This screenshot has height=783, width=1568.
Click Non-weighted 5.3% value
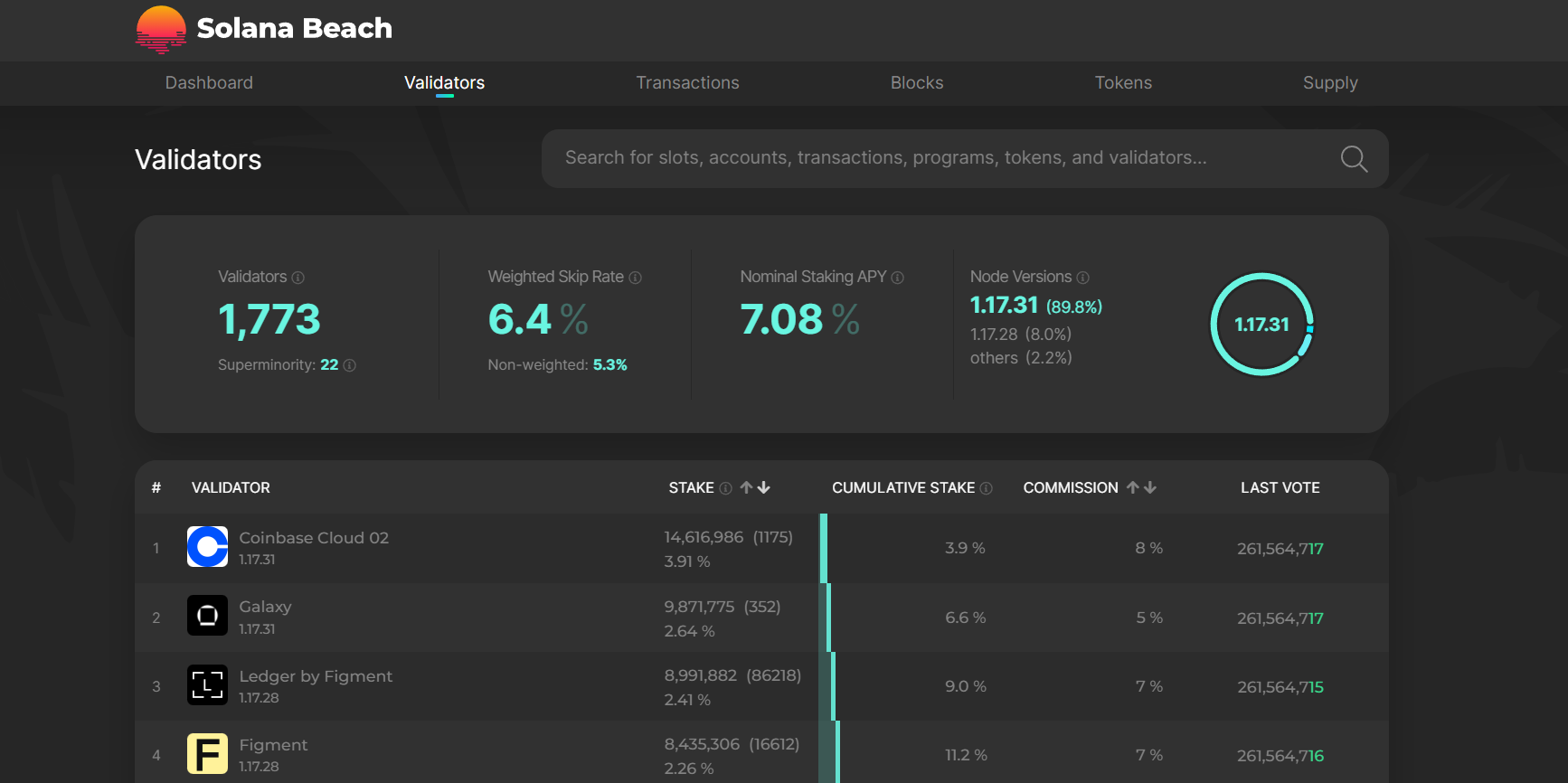609,365
